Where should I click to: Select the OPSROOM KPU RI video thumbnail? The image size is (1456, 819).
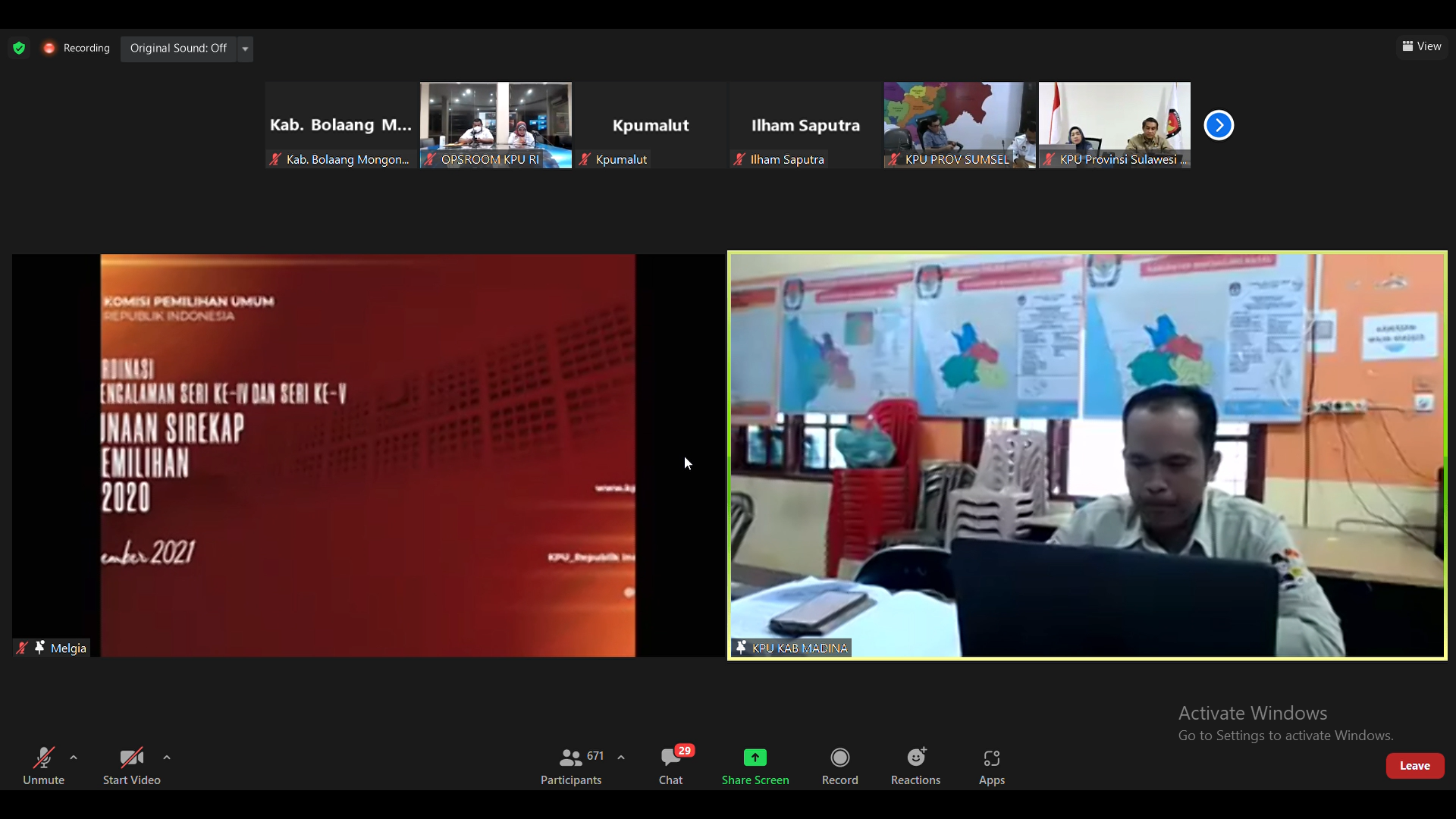[x=495, y=124]
